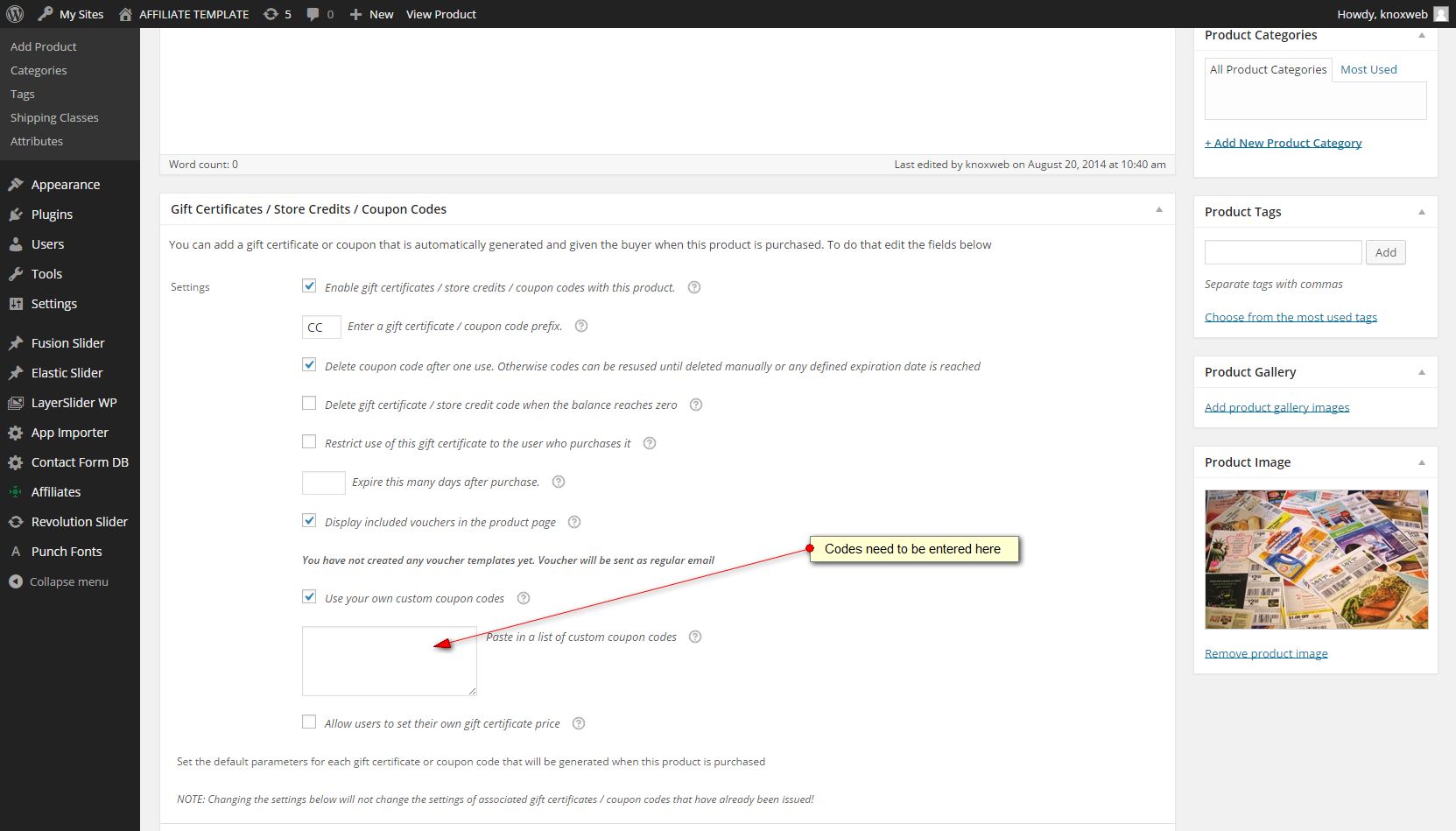The height and width of the screenshot is (831, 1456).
Task: Click Remove product image link
Action: tap(1266, 653)
